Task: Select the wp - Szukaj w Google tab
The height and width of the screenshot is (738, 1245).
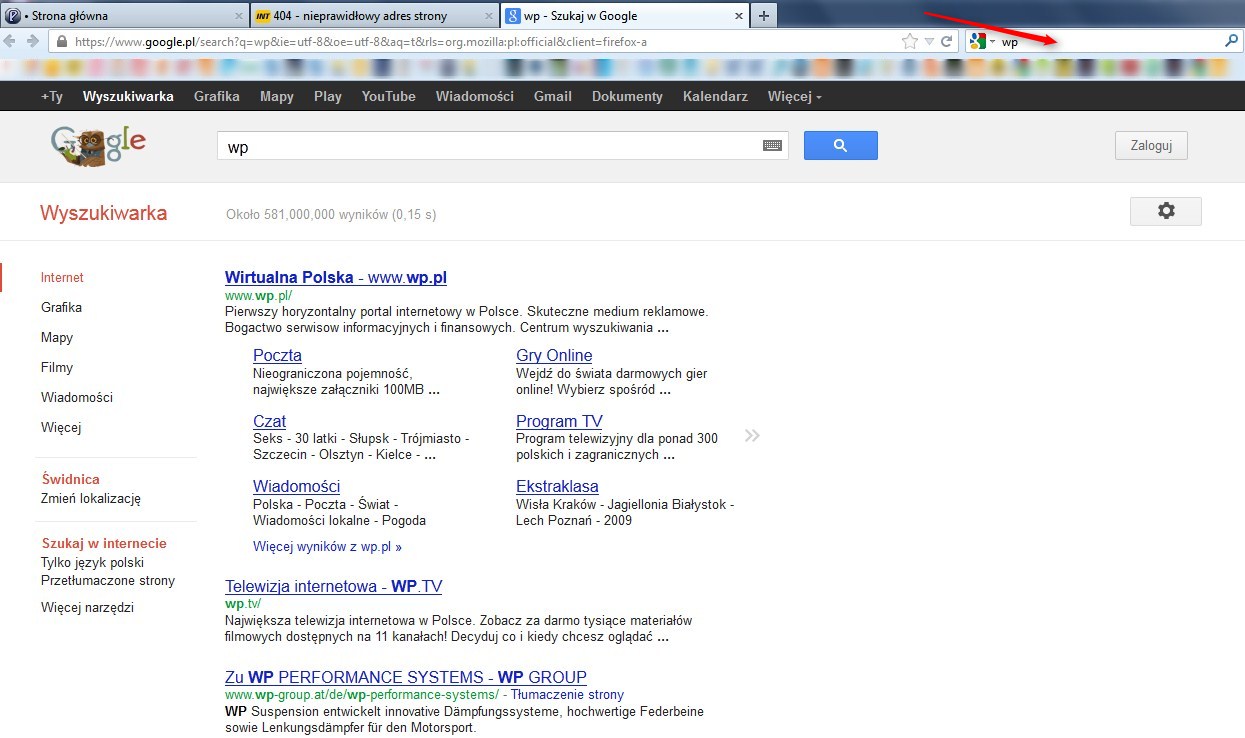Action: click(624, 16)
